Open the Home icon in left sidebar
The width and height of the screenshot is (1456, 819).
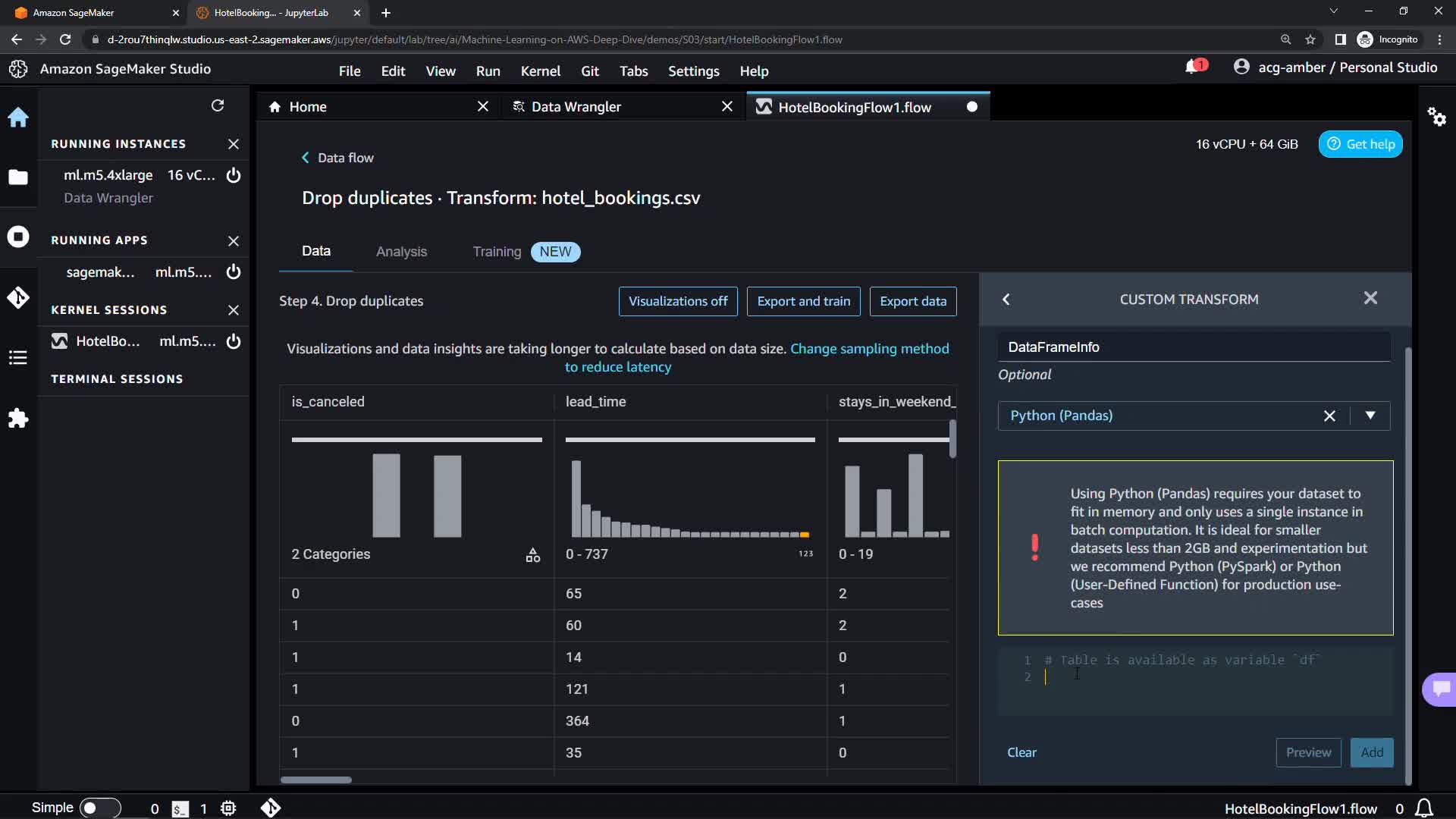pyautogui.click(x=18, y=118)
